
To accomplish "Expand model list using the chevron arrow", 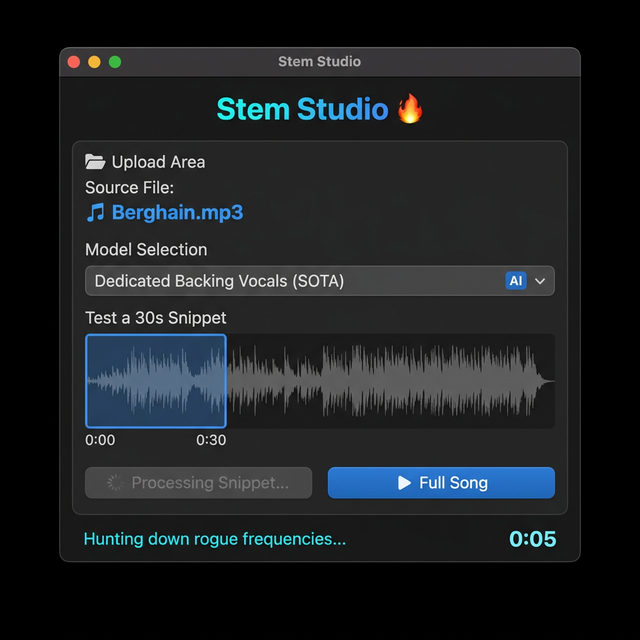I will (x=541, y=281).
